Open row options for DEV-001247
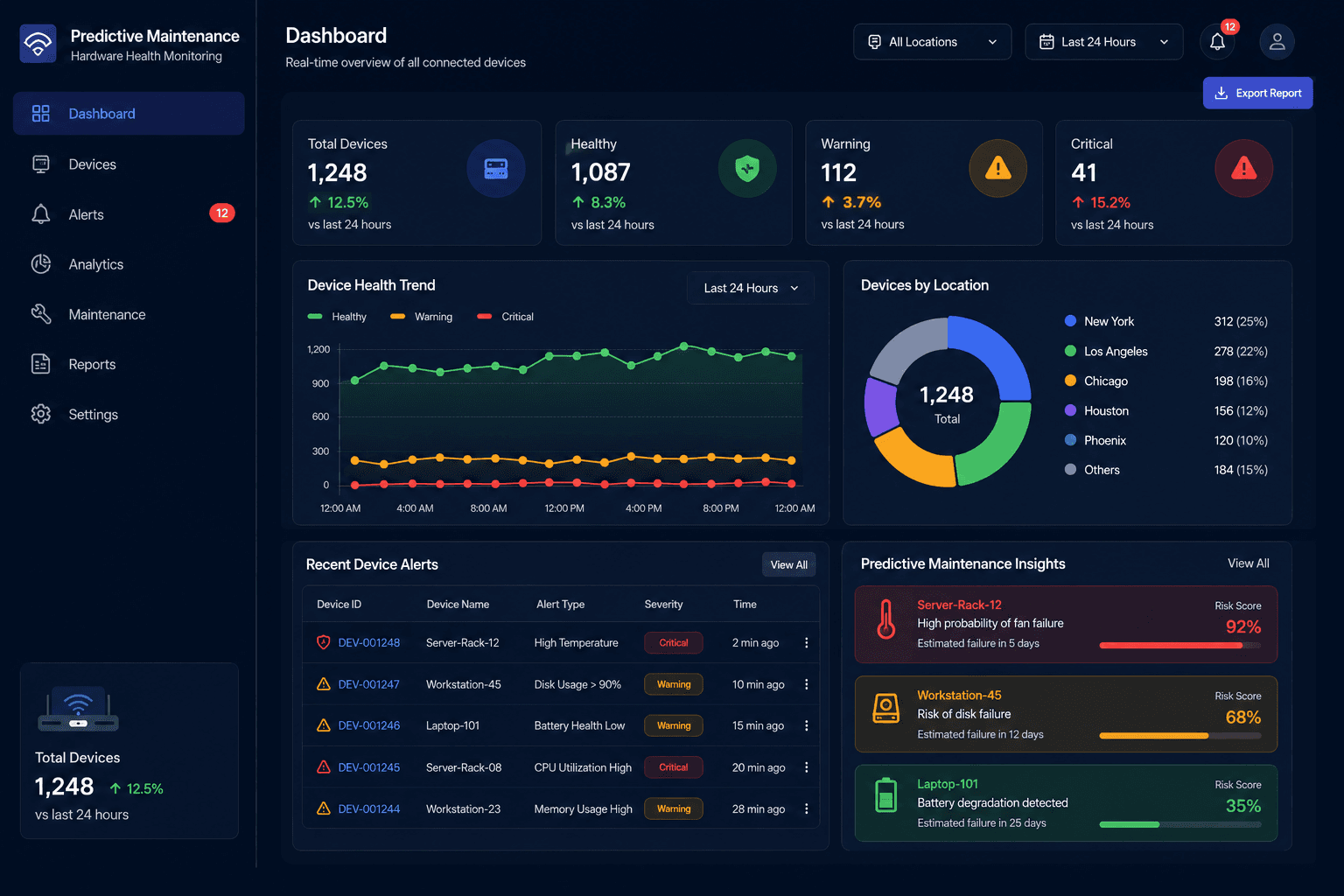This screenshot has height=896, width=1344. (x=806, y=684)
